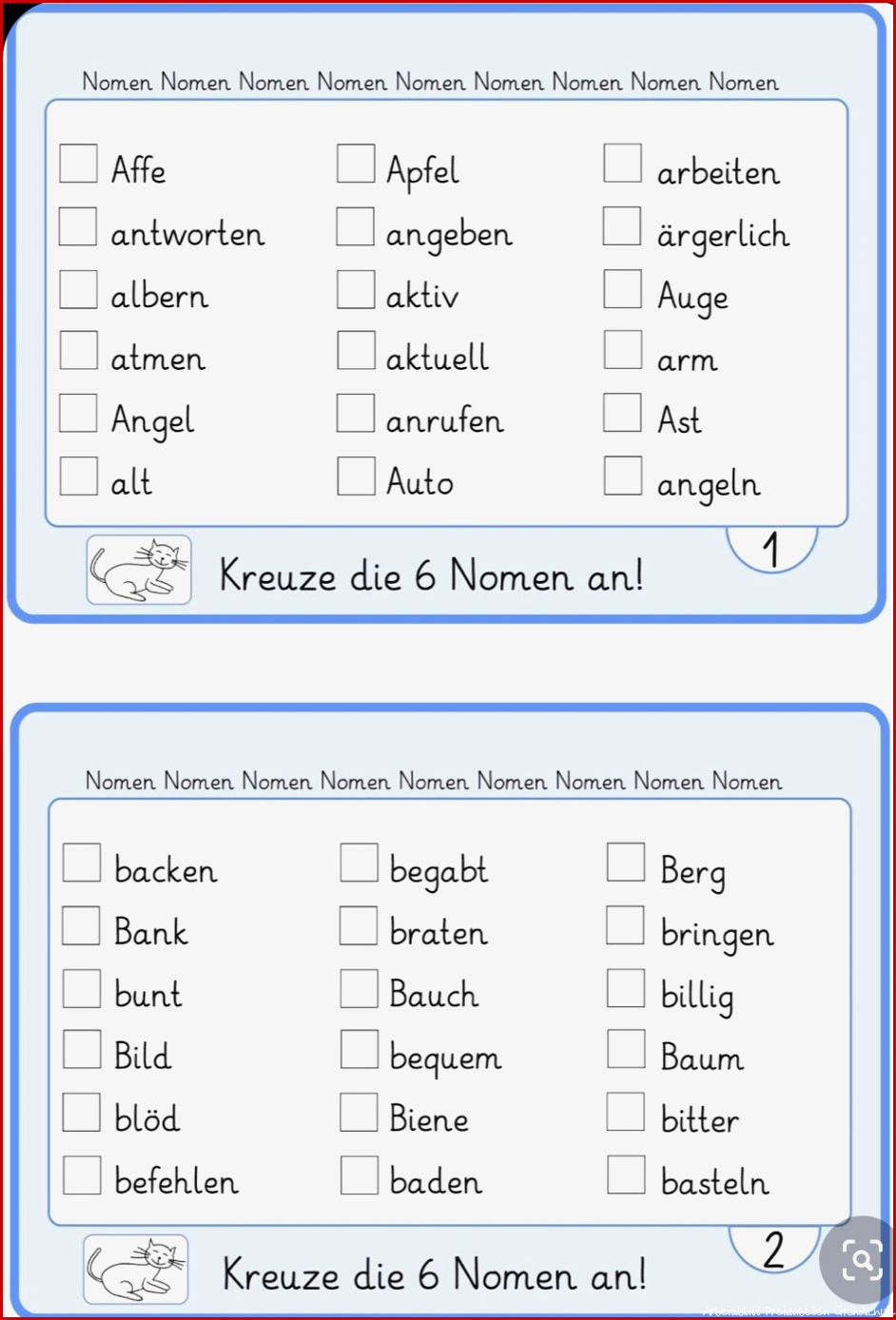Select the Baum checkbox
The image size is (896, 1320).
pos(626,1050)
